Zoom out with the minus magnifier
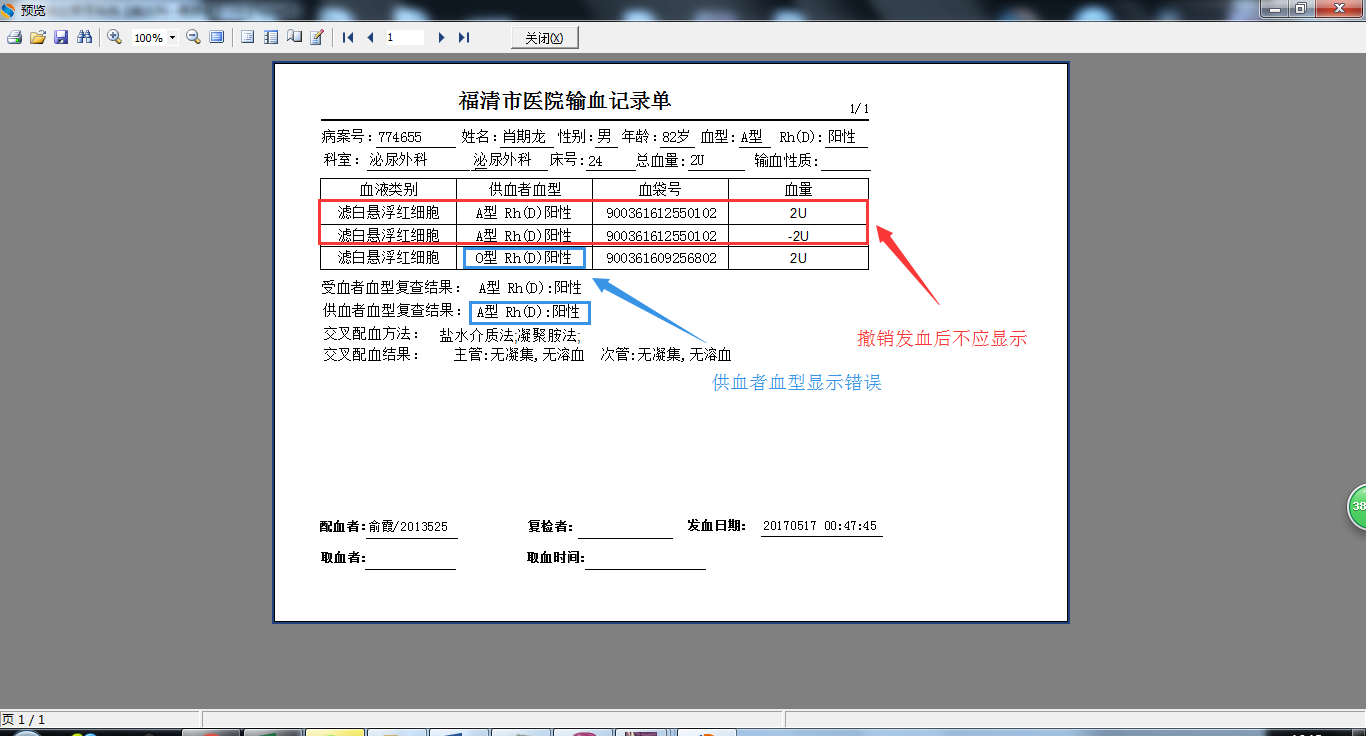This screenshot has width=1366, height=736. [x=193, y=37]
